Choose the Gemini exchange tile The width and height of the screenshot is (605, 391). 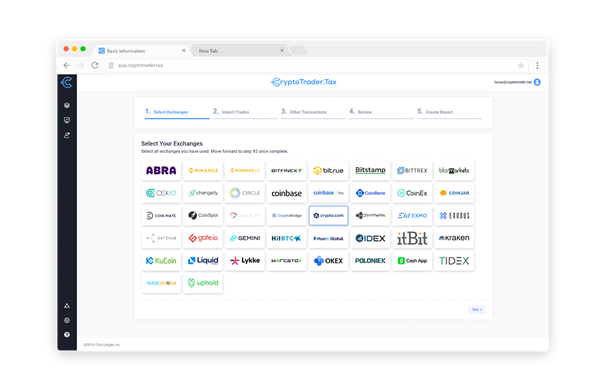pyautogui.click(x=245, y=238)
